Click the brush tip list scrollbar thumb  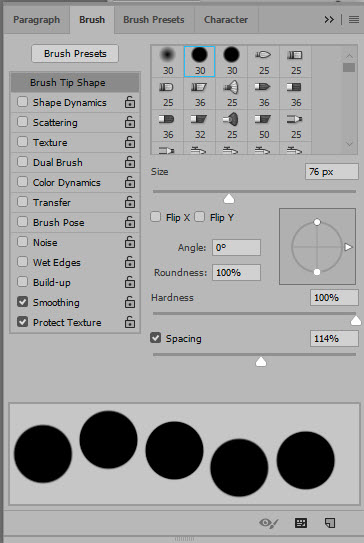tap(349, 68)
